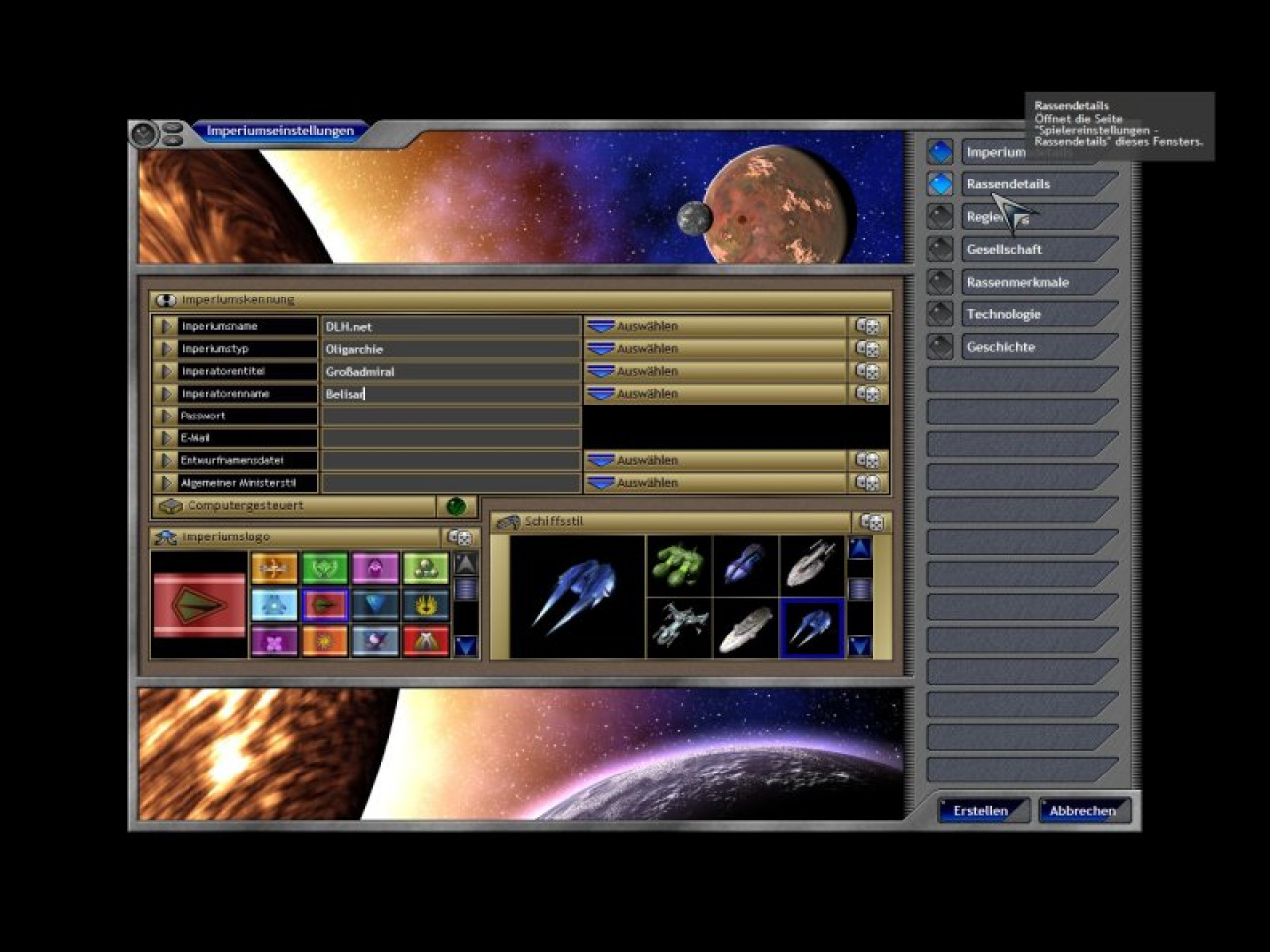Open Auswählen dropdown for Imperatorenname
The width and height of the screenshot is (1270, 952).
point(715,394)
